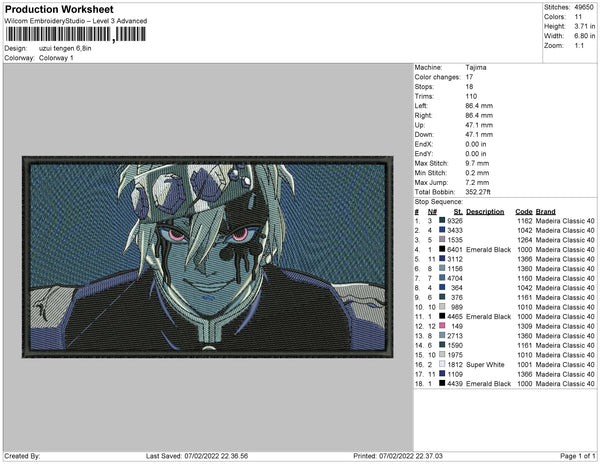Screen dimensions: 600x464
Task: Click the light blue swatch in row 6 (1156 stitches)
Action: pos(442,268)
